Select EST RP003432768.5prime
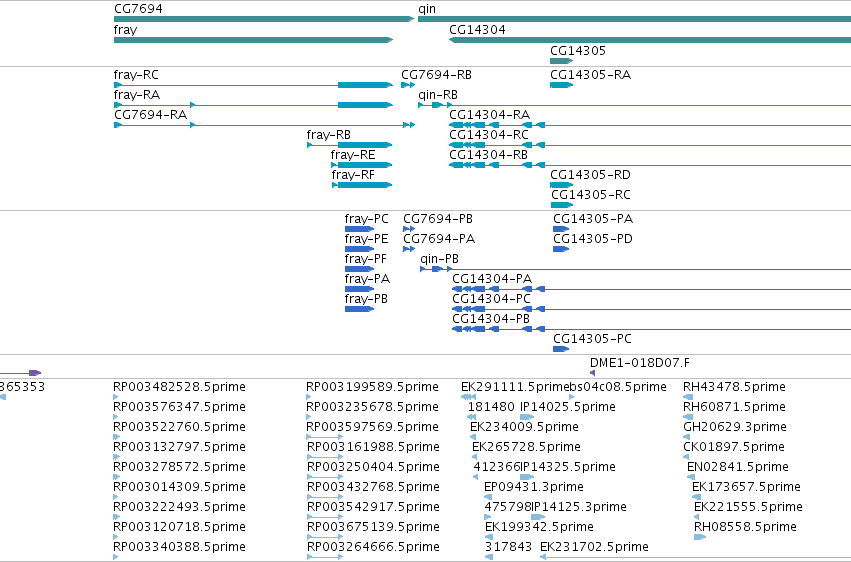 point(373,487)
